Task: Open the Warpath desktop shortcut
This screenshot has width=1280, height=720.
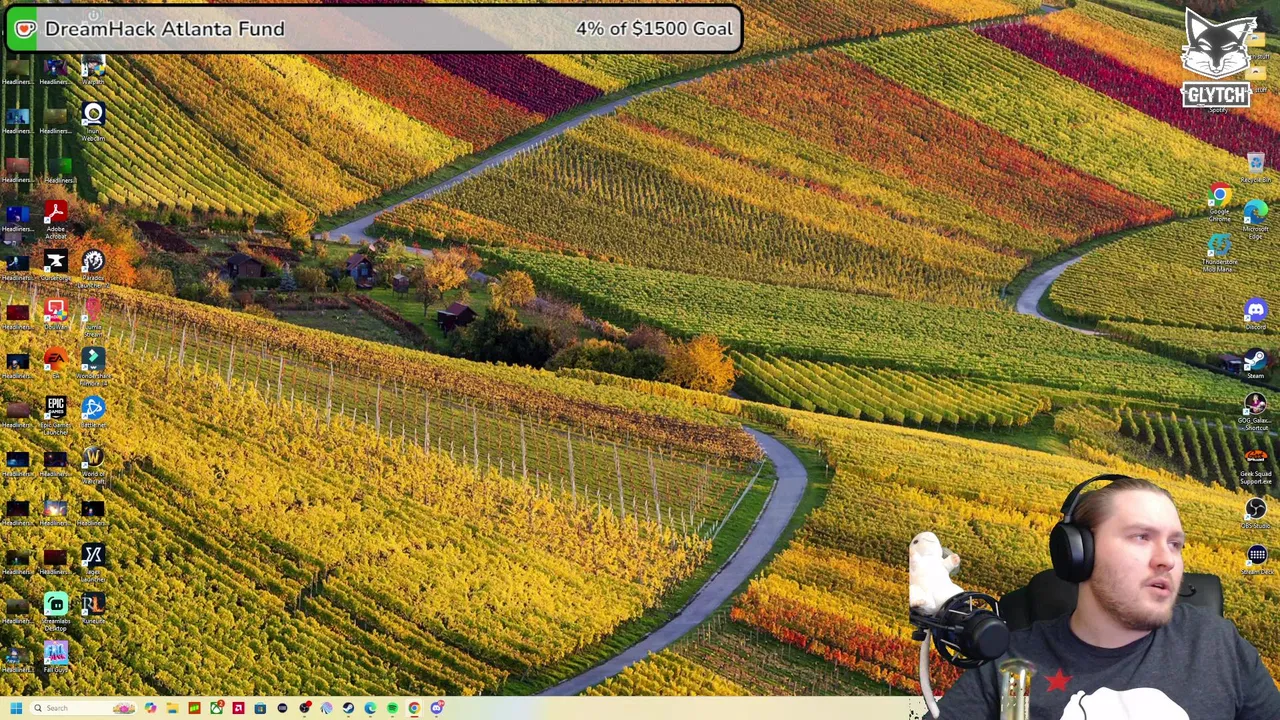Action: coord(93,69)
